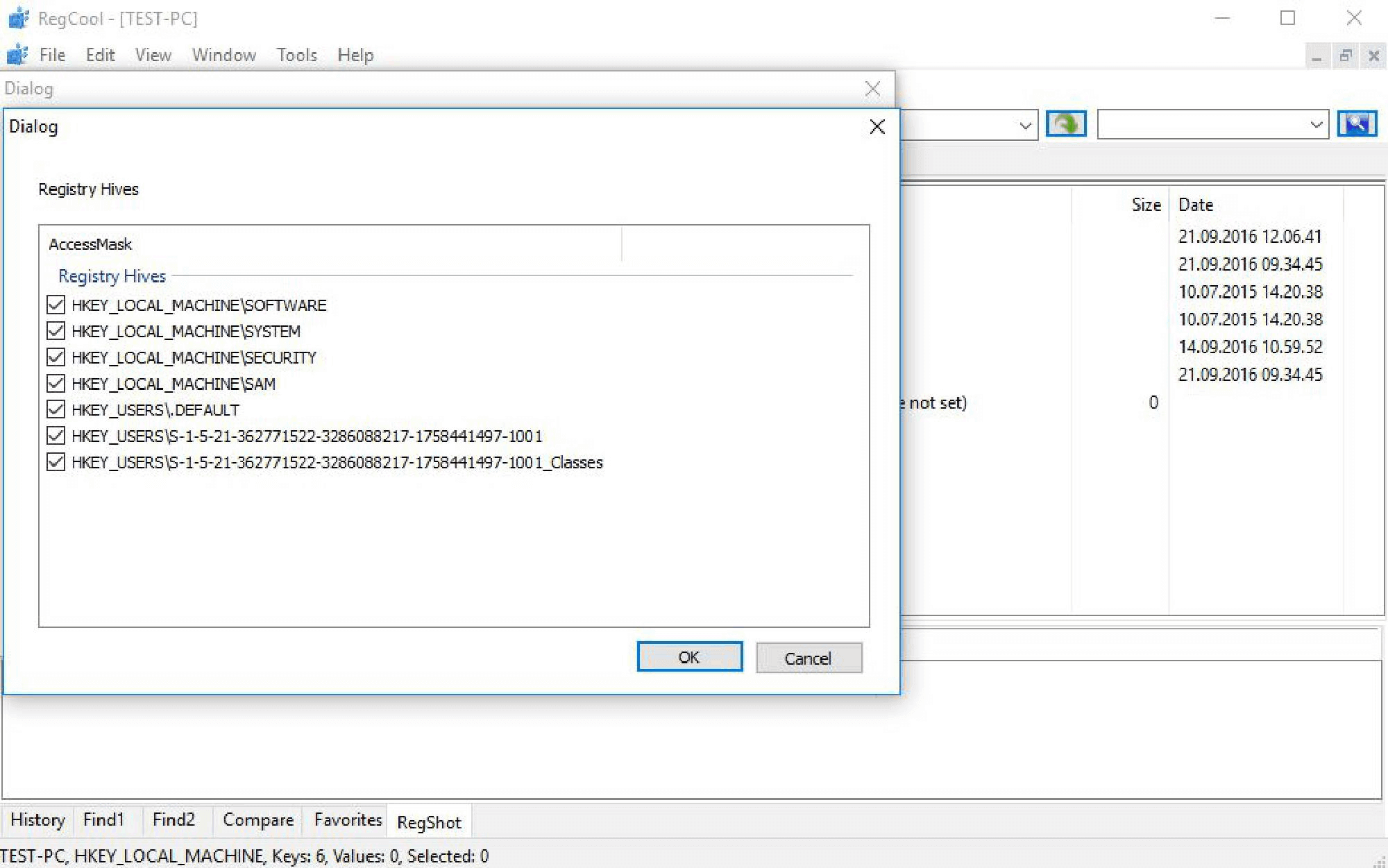Image resolution: width=1388 pixels, height=868 pixels.
Task: Expand the search combo box dropdown
Action: coord(1315,124)
